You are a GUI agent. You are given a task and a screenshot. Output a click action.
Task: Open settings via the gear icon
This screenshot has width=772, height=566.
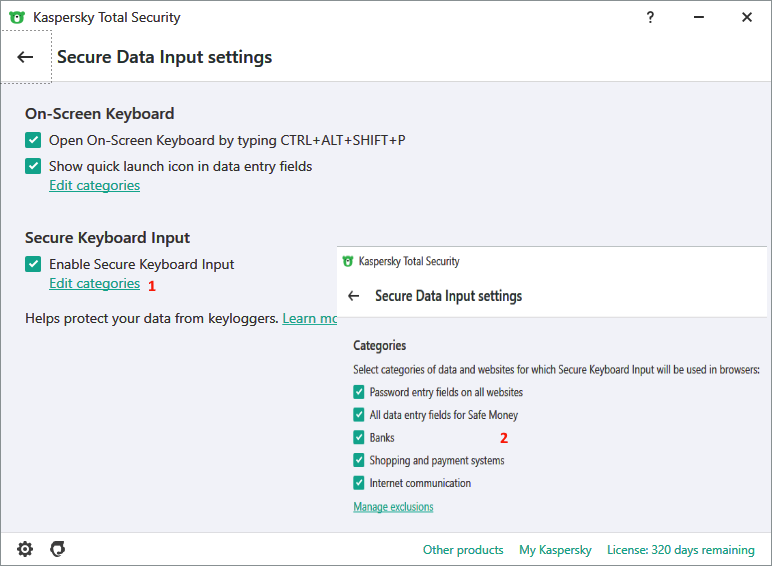[25, 549]
